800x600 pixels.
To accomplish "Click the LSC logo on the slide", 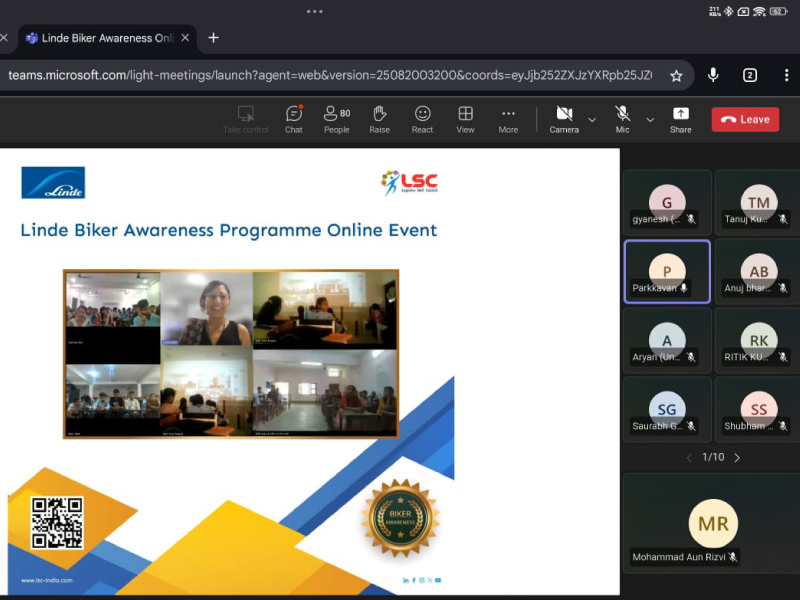I will [410, 183].
